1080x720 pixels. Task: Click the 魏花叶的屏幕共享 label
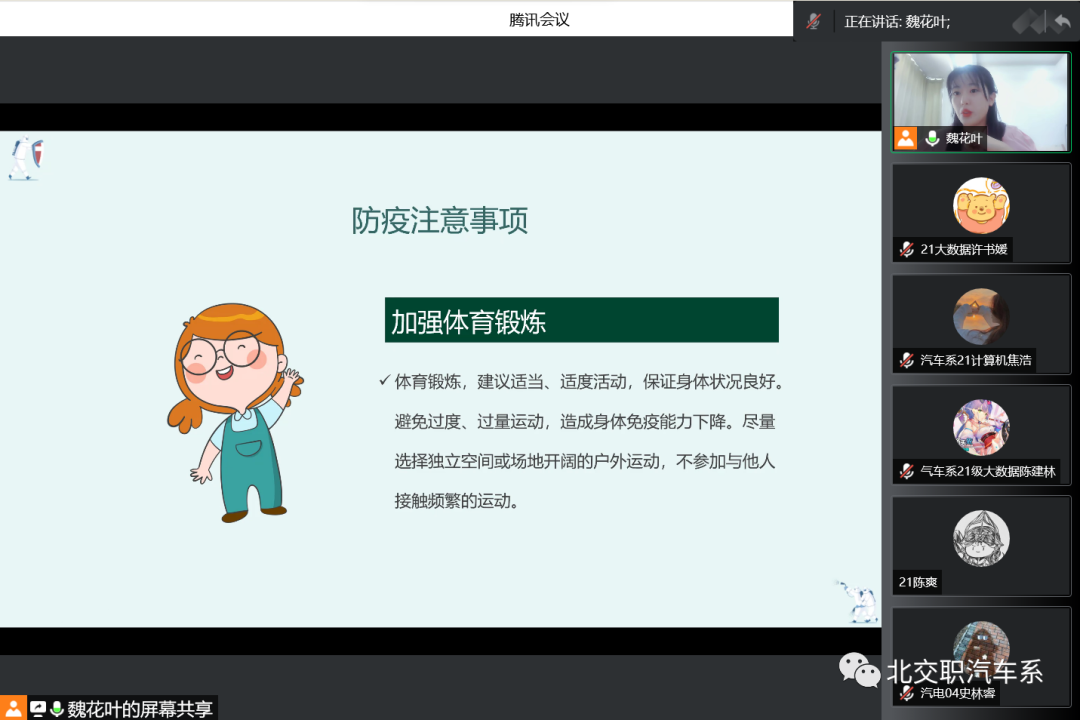click(x=140, y=709)
